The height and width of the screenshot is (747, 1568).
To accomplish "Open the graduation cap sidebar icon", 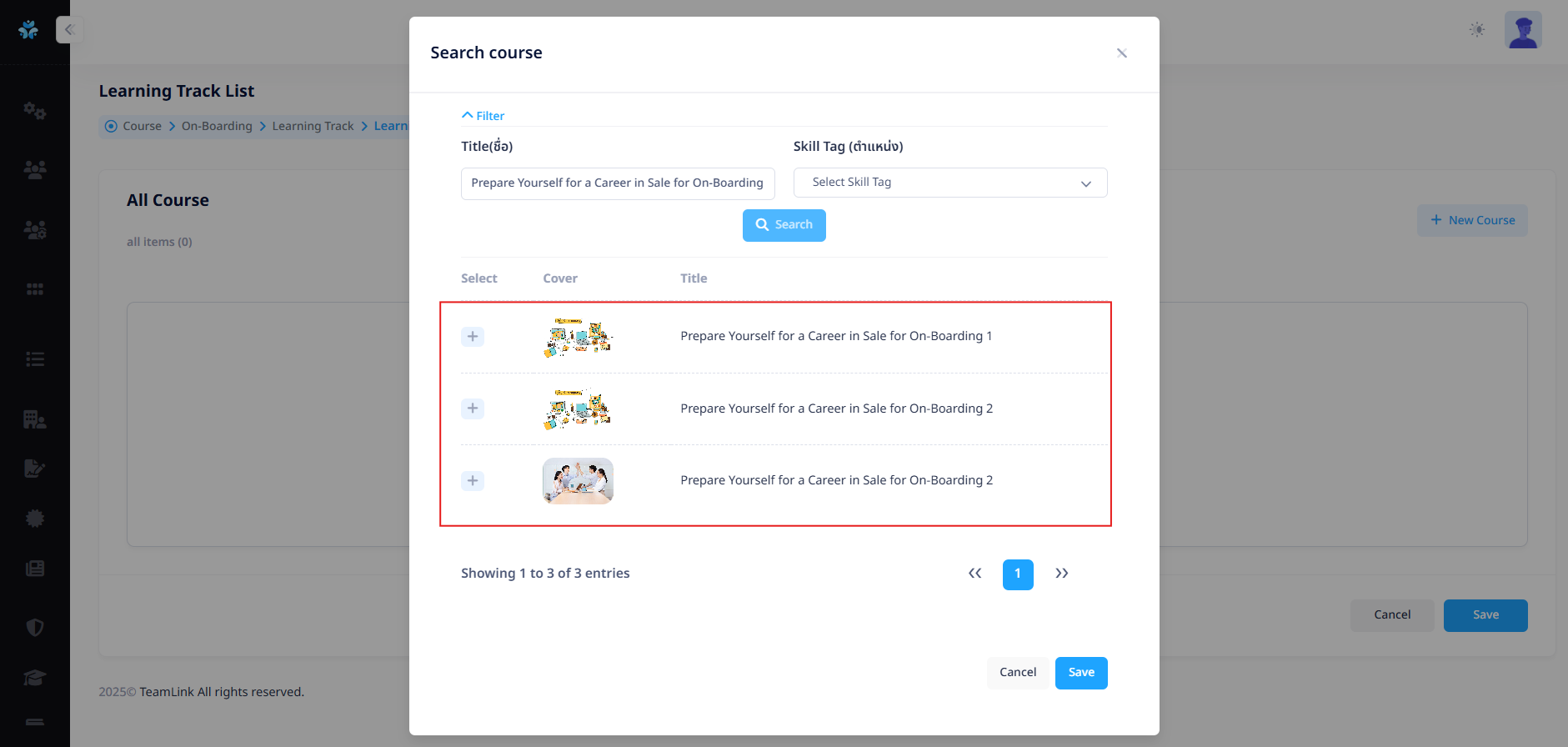I will [x=34, y=677].
